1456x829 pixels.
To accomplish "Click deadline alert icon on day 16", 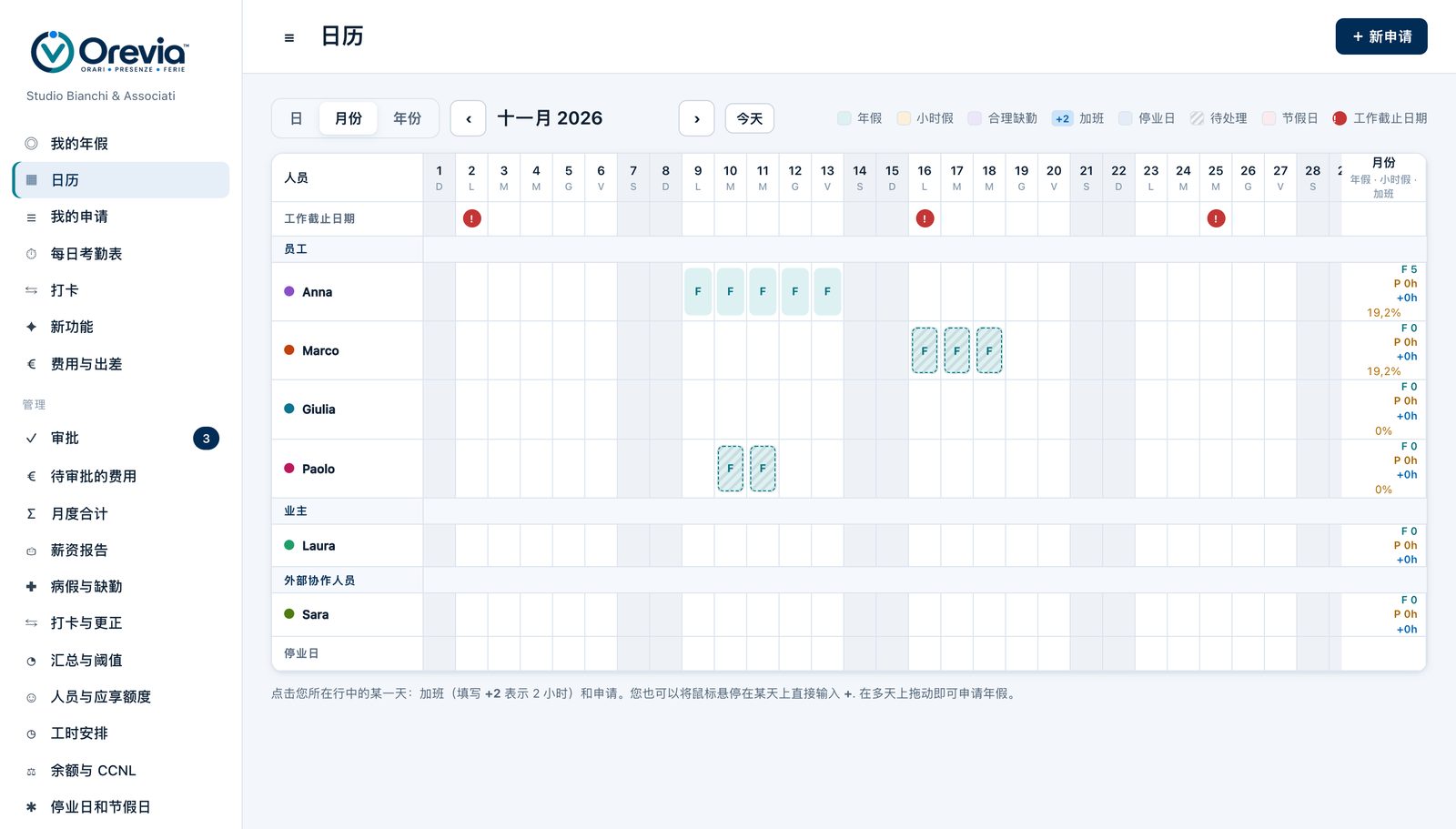I will click(x=925, y=218).
